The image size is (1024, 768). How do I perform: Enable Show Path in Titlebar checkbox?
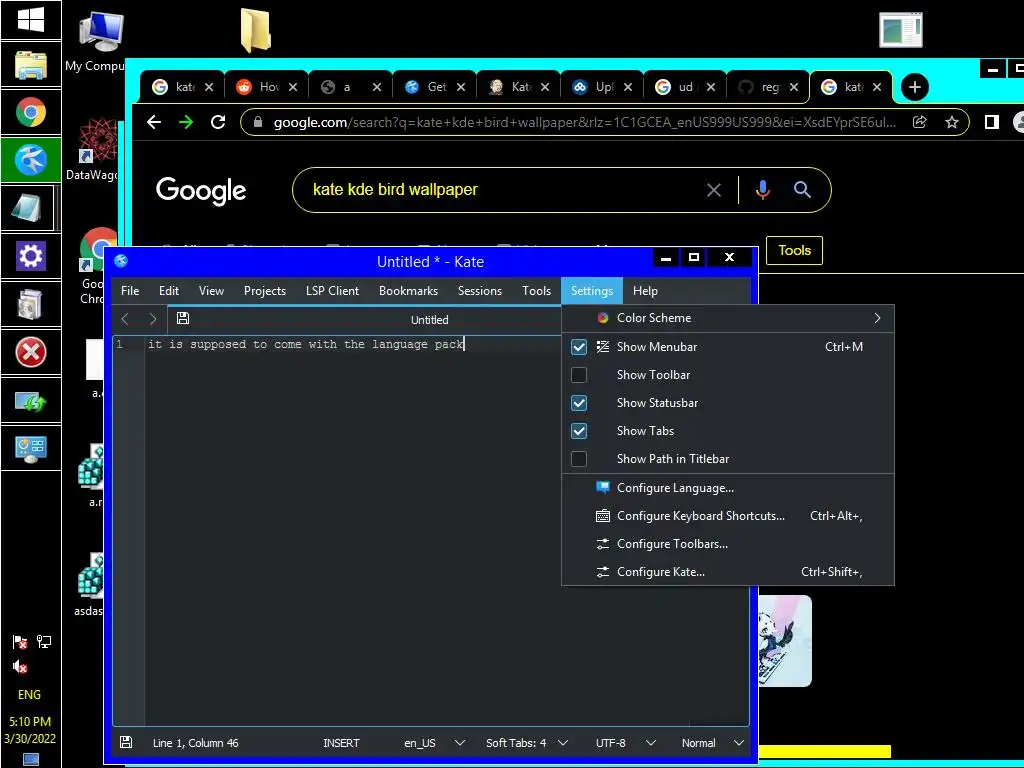tap(579, 459)
